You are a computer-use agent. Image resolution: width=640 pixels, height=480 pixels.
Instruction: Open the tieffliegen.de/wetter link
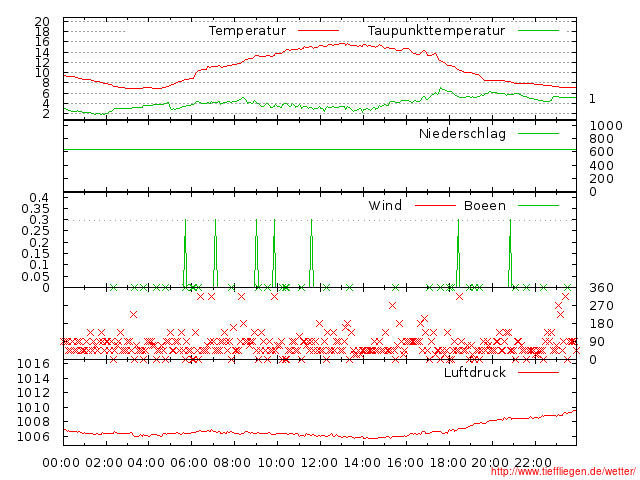563,472
